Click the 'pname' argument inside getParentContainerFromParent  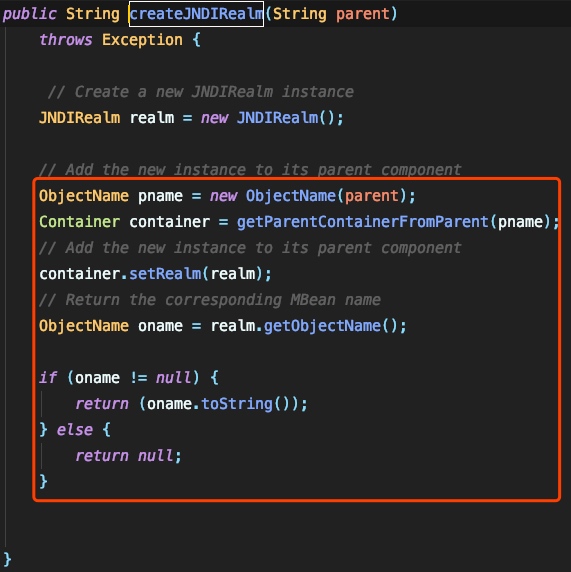[520, 222]
